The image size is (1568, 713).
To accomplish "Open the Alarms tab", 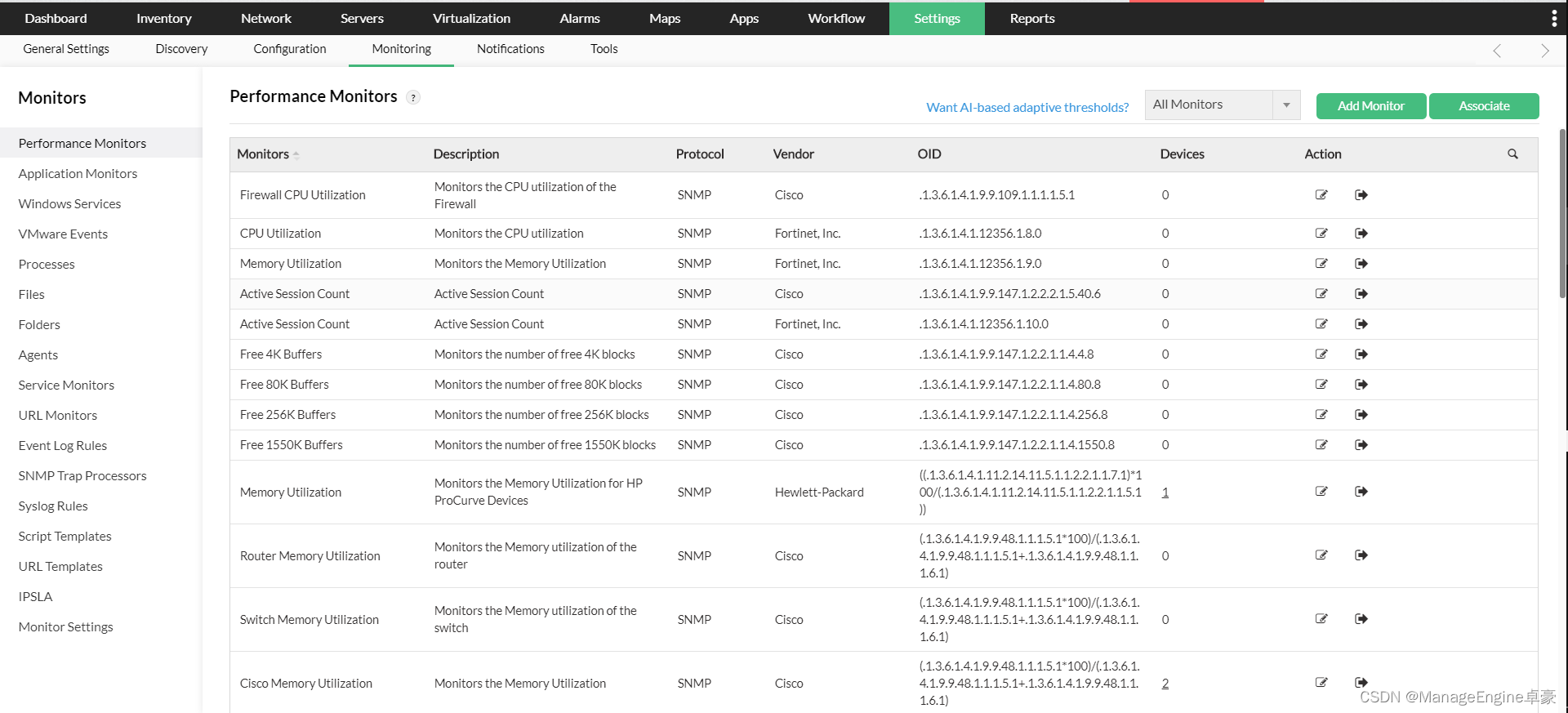I will pyautogui.click(x=580, y=18).
